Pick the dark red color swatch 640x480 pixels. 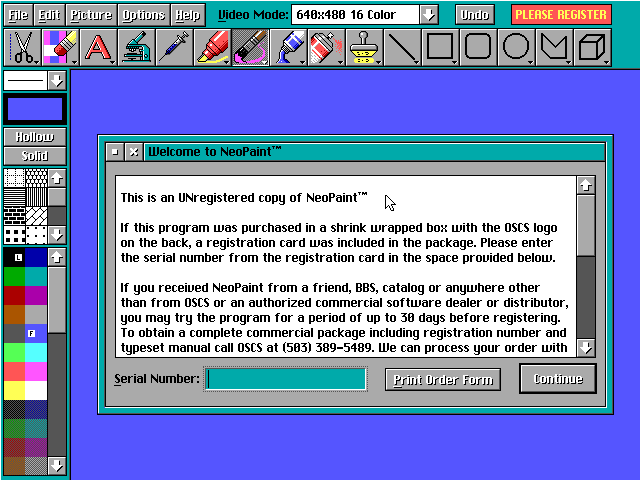15,296
